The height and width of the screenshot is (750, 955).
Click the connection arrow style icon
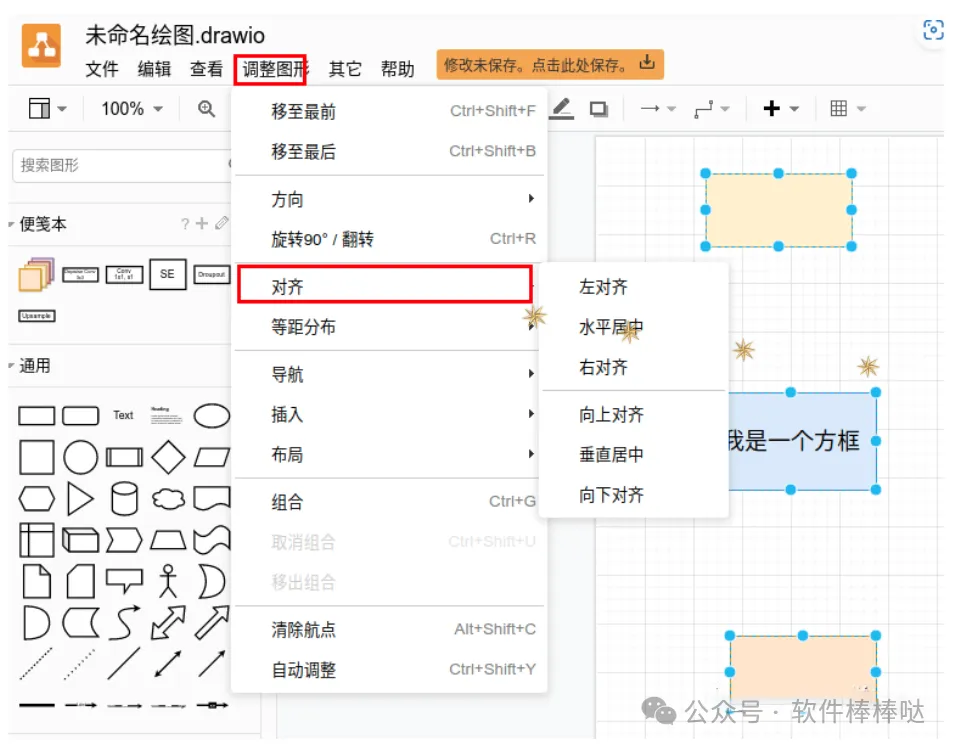click(650, 108)
